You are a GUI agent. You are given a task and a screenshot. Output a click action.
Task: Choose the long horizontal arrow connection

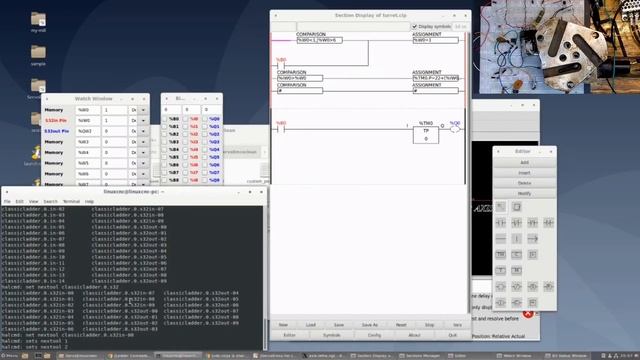point(533,238)
